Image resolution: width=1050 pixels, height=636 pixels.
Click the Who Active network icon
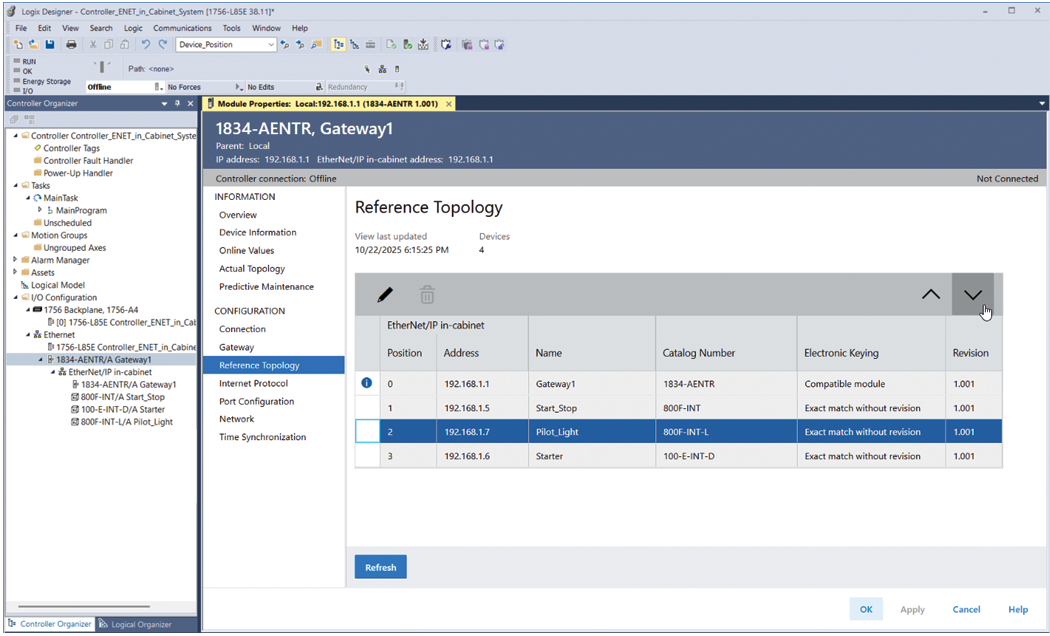[382, 69]
